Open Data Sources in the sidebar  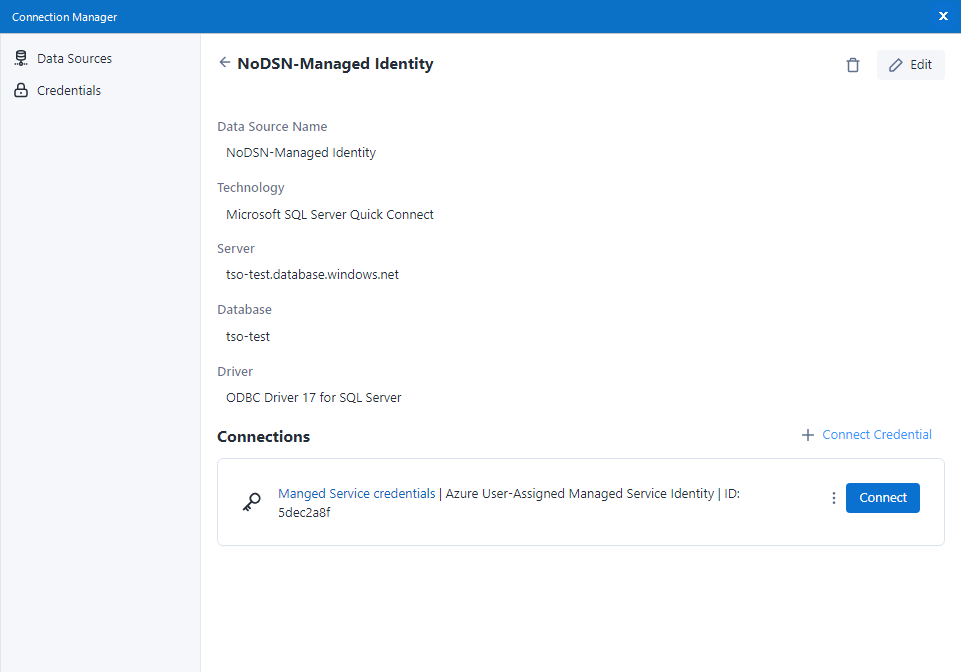coord(74,59)
